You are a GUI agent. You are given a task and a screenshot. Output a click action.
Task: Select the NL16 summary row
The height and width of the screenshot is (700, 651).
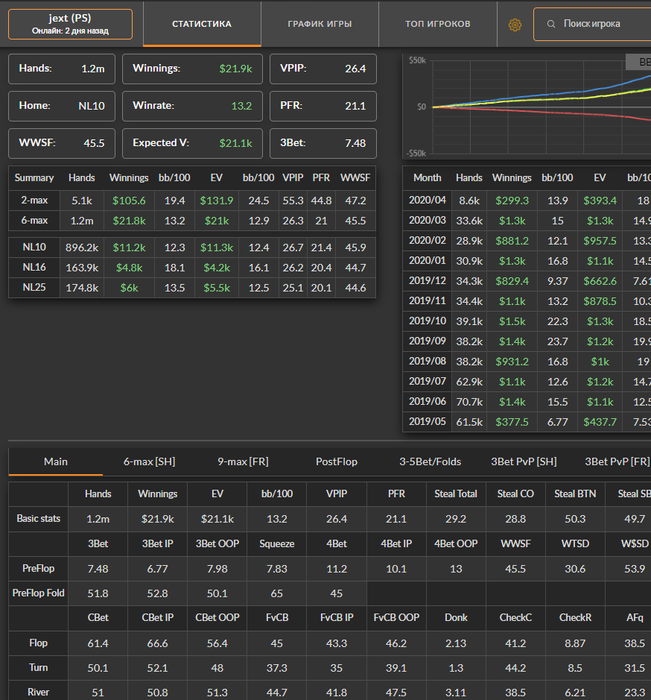click(x=192, y=267)
